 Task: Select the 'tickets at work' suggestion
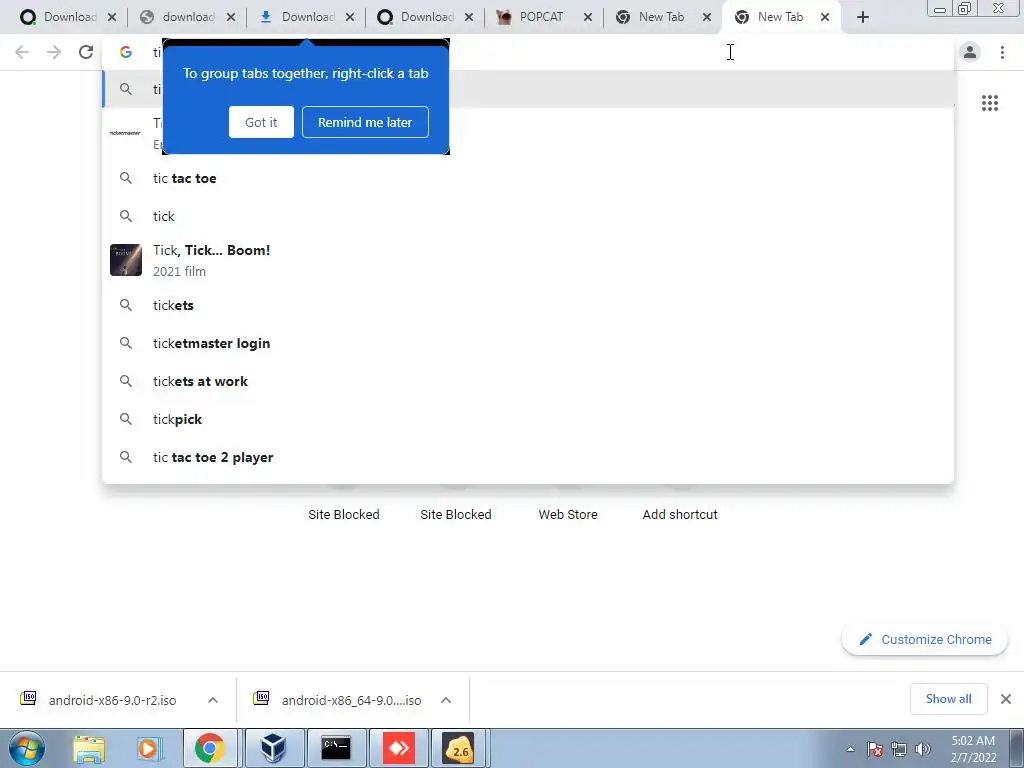tap(528, 381)
